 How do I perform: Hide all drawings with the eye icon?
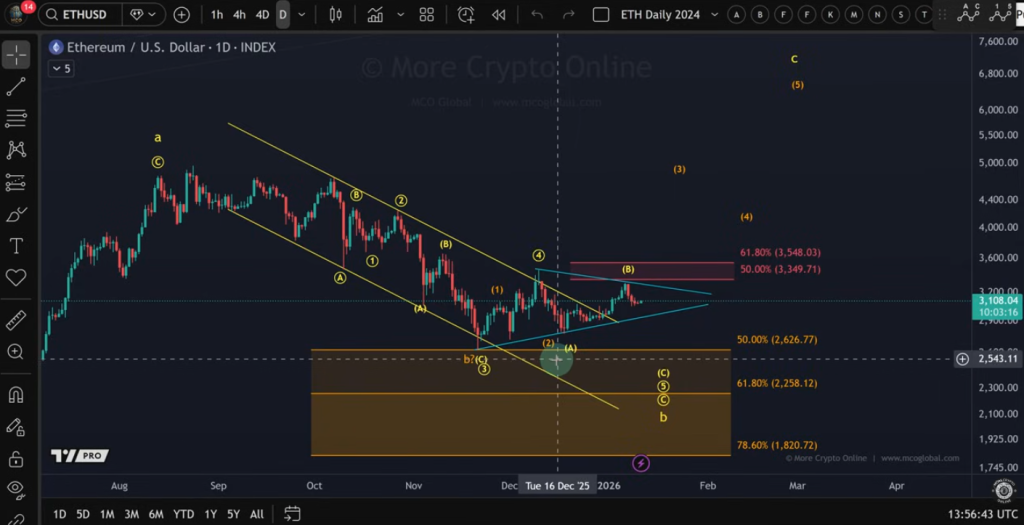(x=16, y=489)
